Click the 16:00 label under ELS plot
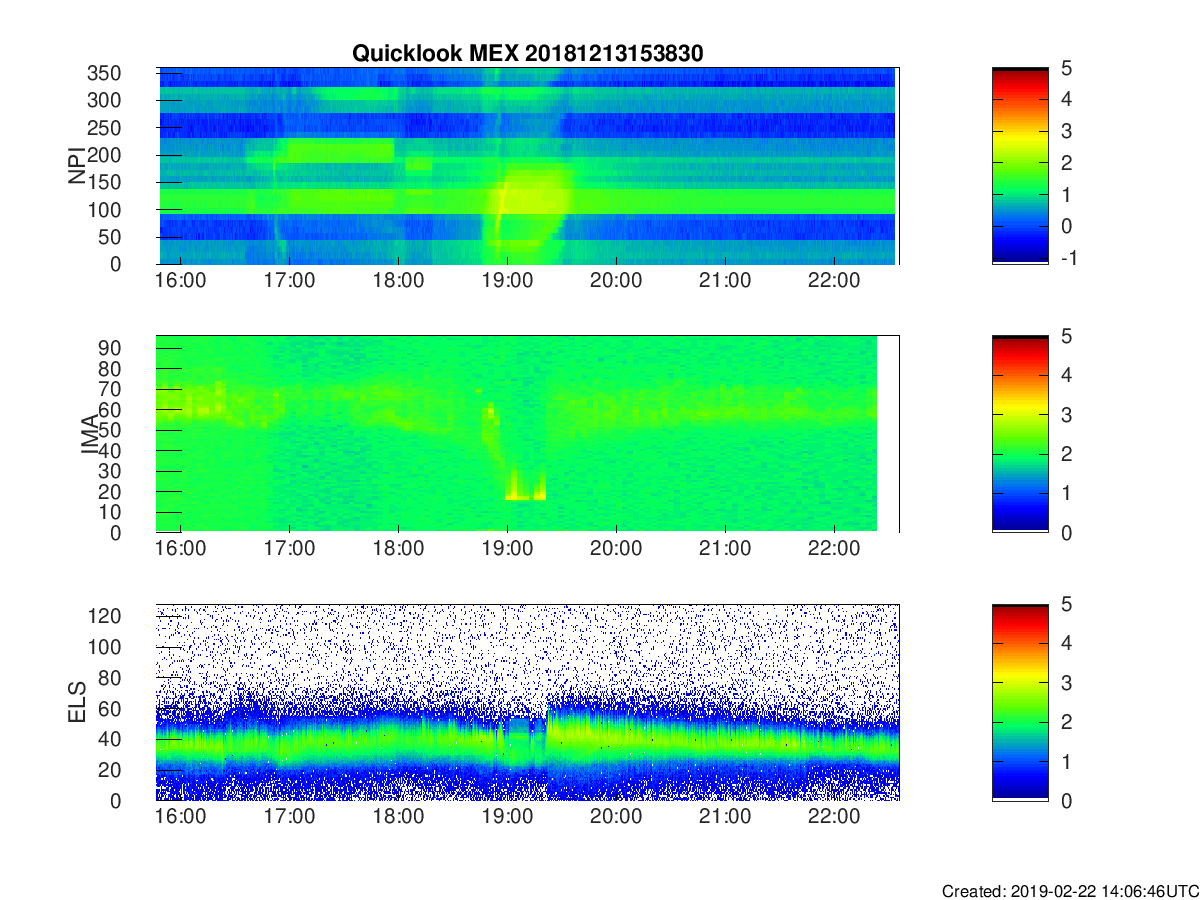The height and width of the screenshot is (900, 1200). pyautogui.click(x=181, y=818)
